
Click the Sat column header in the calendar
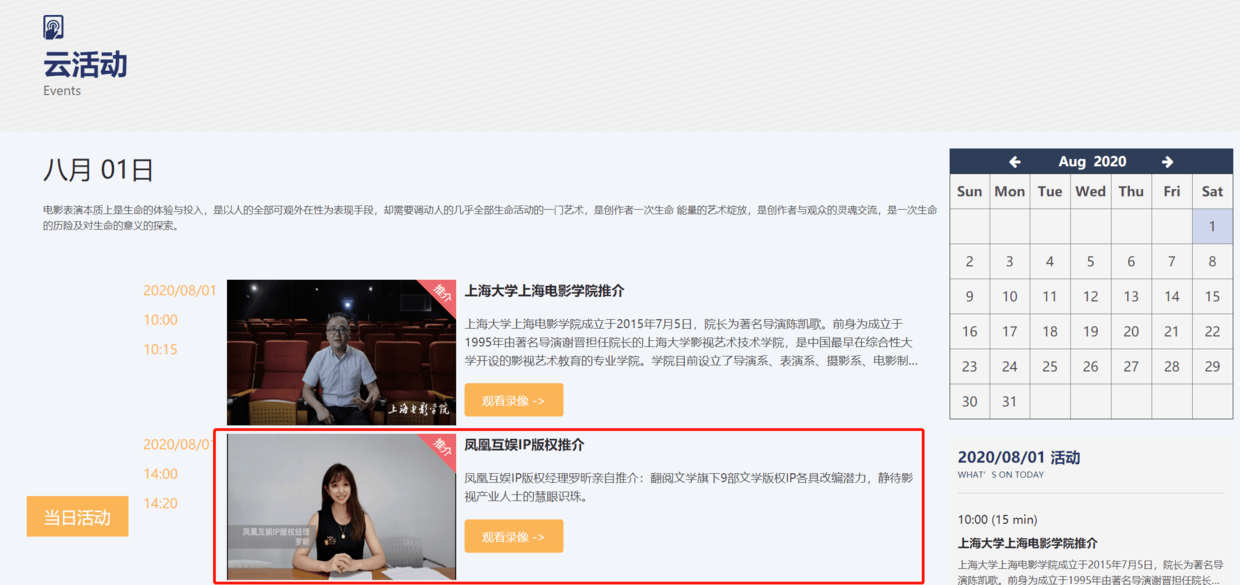pyautogui.click(x=1212, y=191)
